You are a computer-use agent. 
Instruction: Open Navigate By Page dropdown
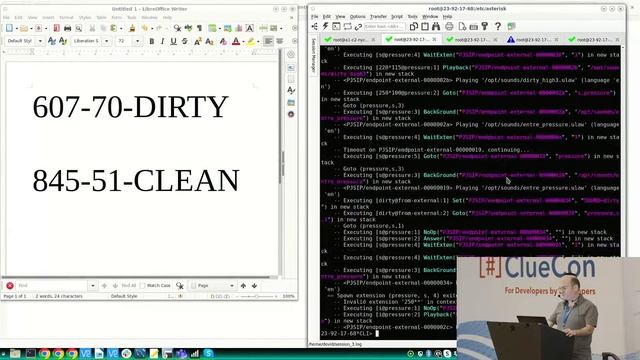pos(213,286)
